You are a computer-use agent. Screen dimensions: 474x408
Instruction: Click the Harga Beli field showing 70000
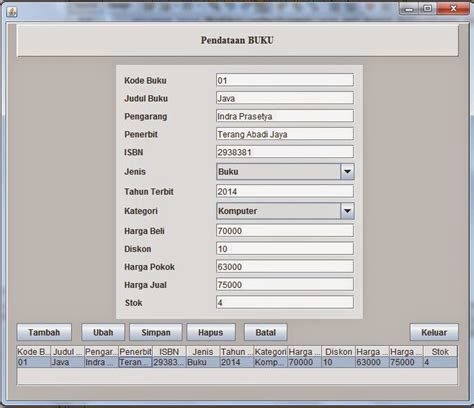tap(285, 231)
